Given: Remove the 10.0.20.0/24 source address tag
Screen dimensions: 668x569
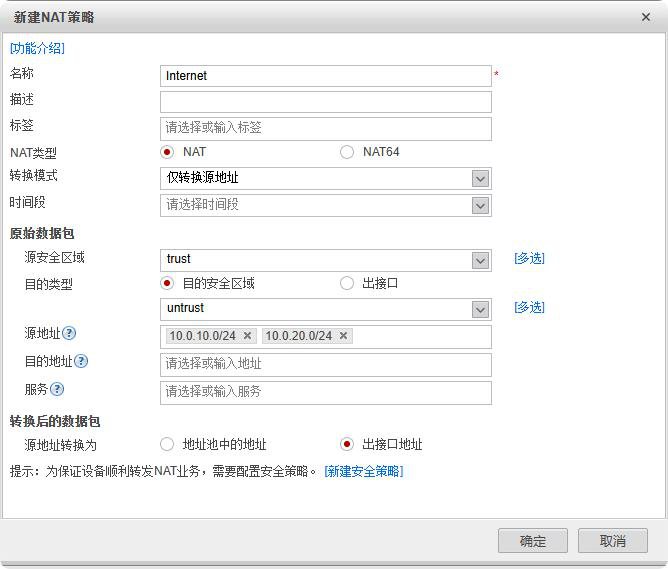Looking at the screenshot, I should pos(343,336).
